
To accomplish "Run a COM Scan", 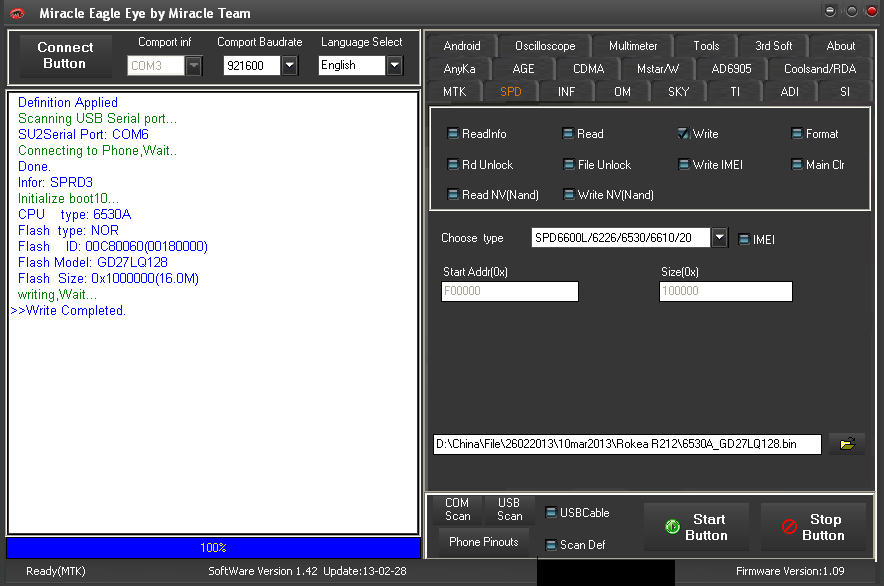I will (457, 509).
